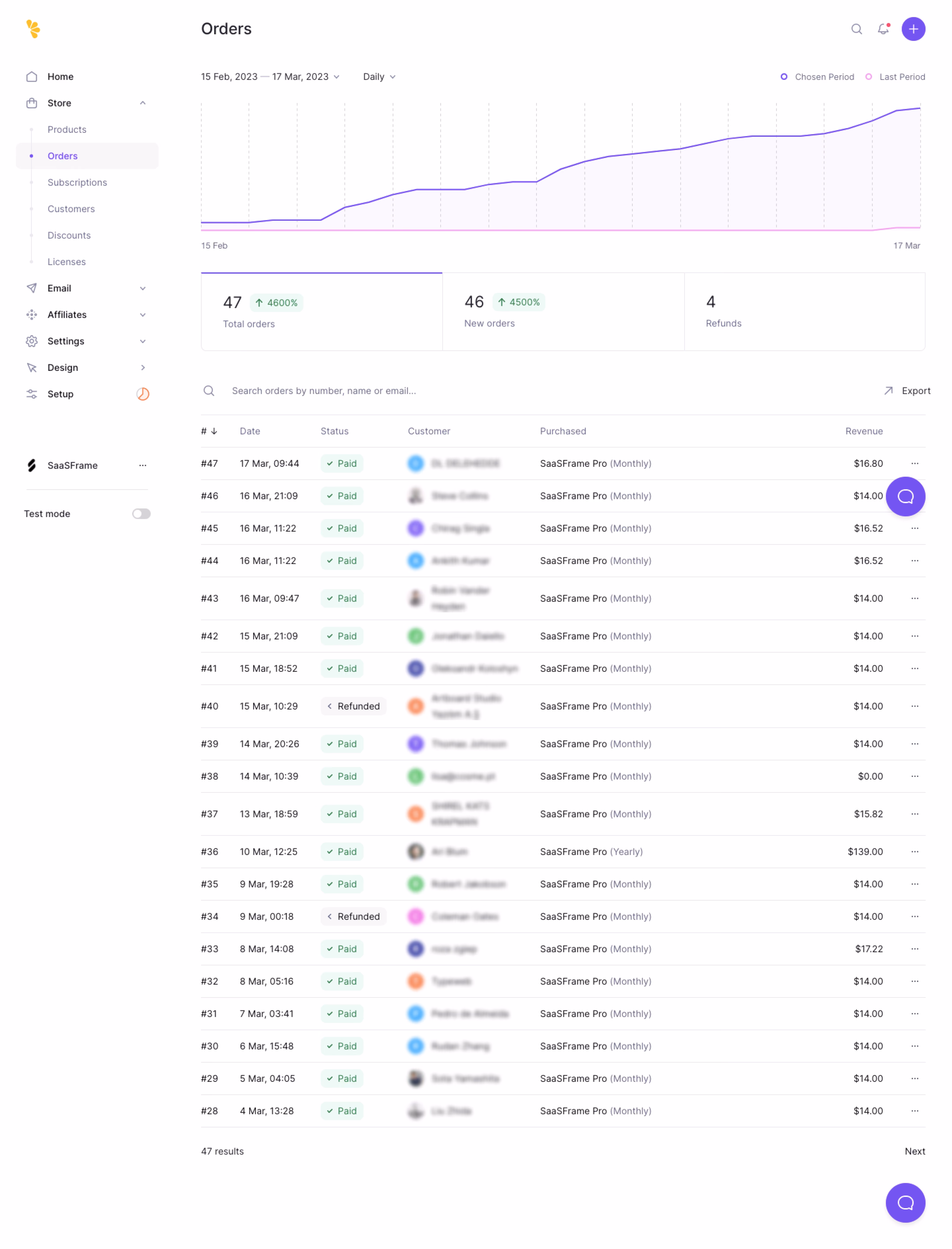Expand the Email menu chevron
The image size is (952, 1249).
tap(143, 289)
